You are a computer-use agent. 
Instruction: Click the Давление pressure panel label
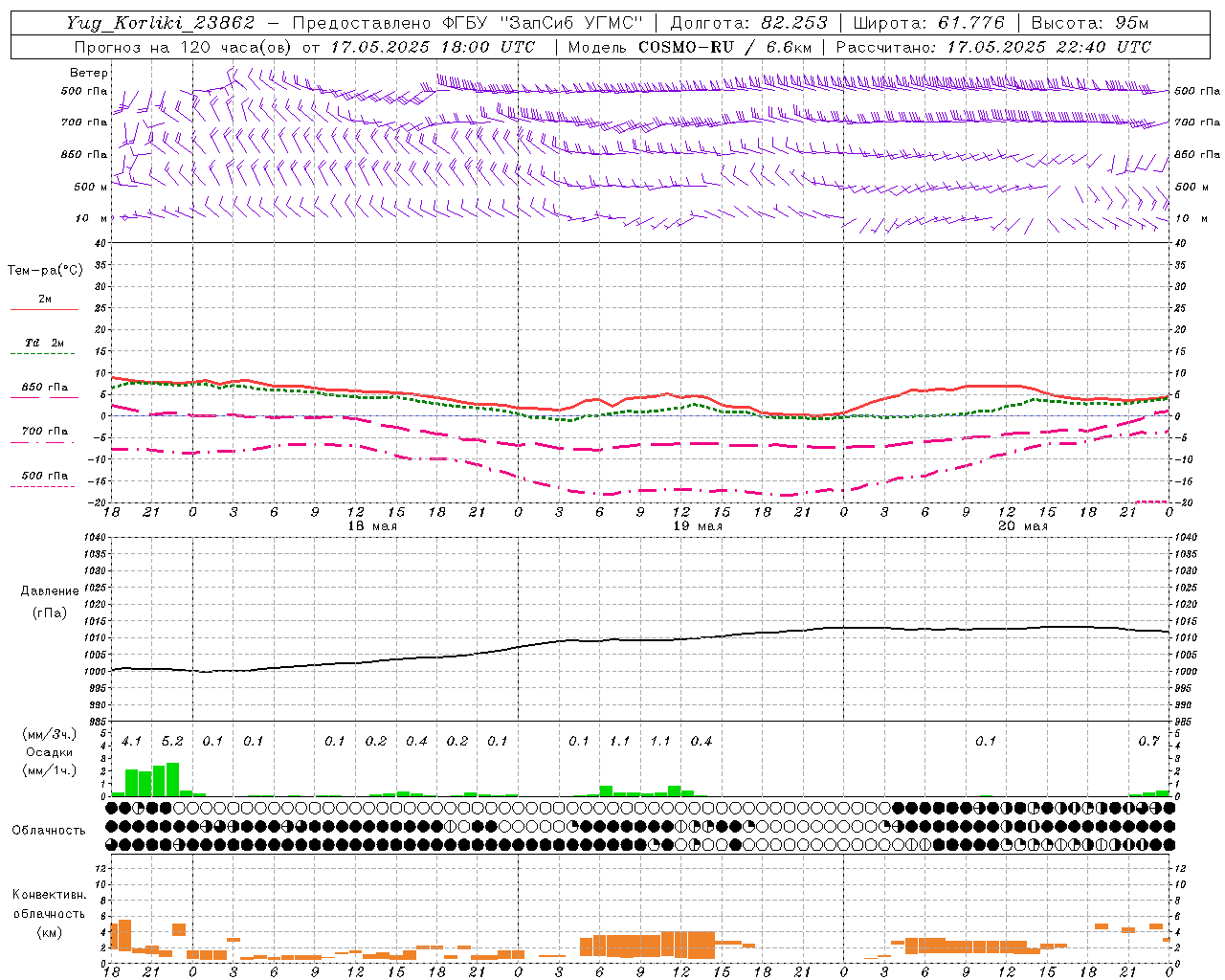pyautogui.click(x=50, y=591)
